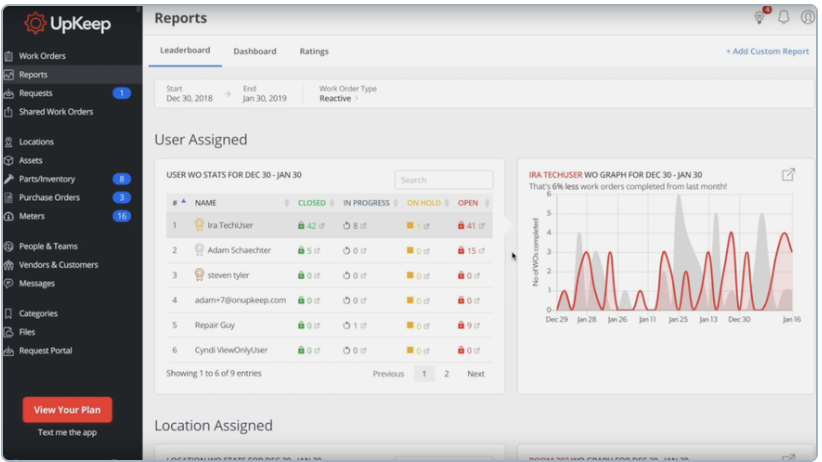The width and height of the screenshot is (822, 462).
Task: Click the Requests 1 badge
Action: (x=122, y=93)
